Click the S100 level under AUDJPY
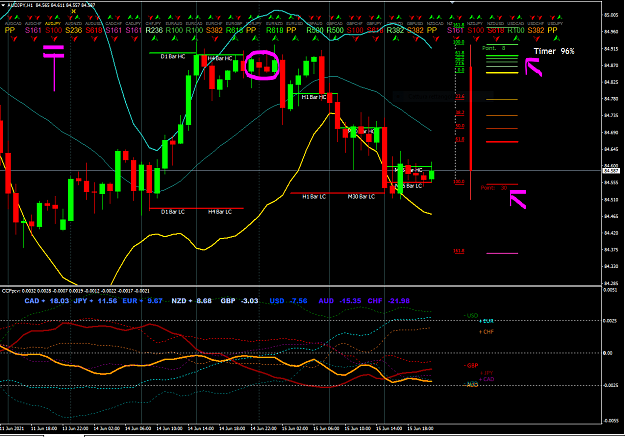The image size is (625, 437). [x=53, y=30]
